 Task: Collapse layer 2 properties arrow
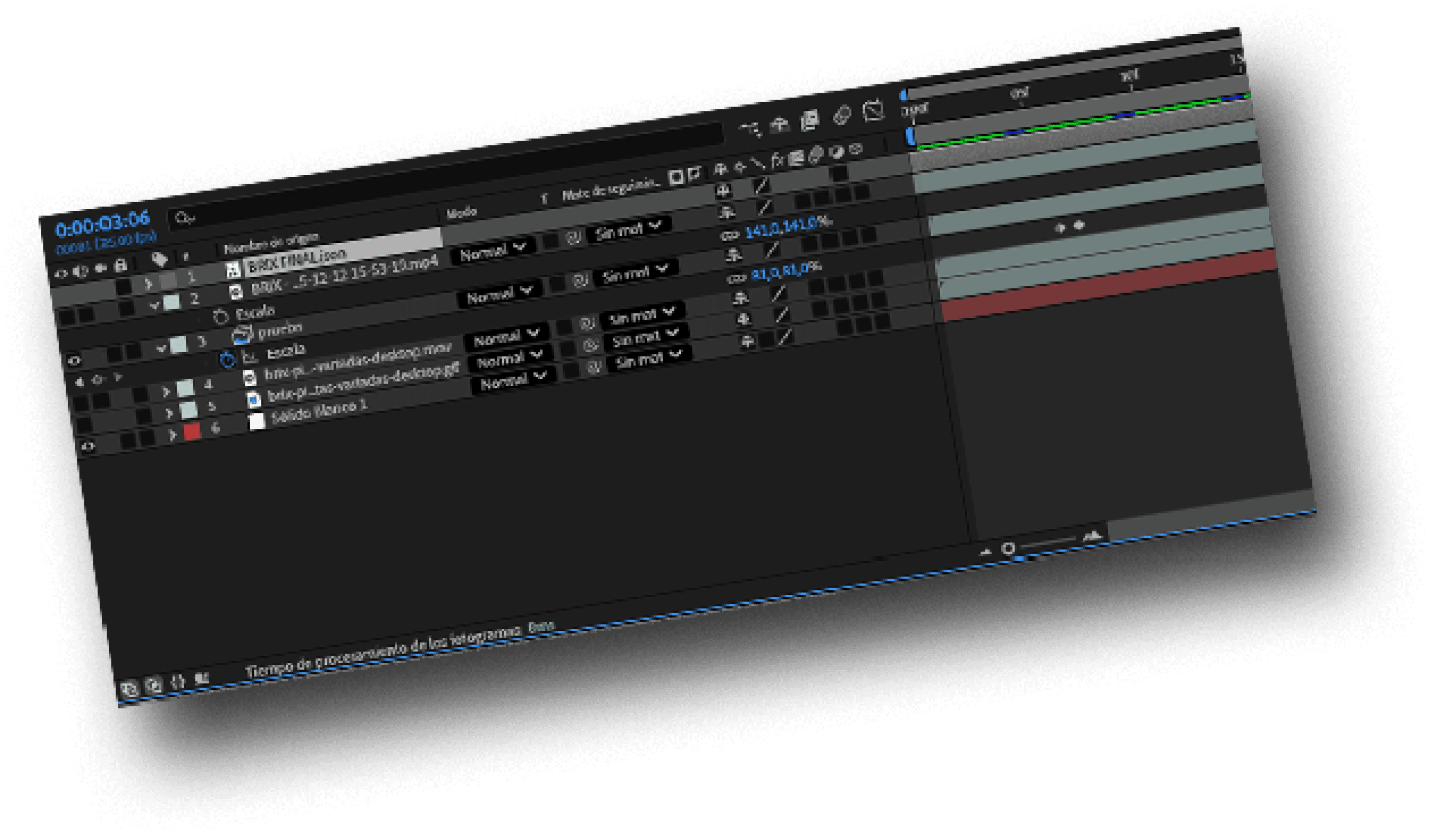(x=154, y=306)
